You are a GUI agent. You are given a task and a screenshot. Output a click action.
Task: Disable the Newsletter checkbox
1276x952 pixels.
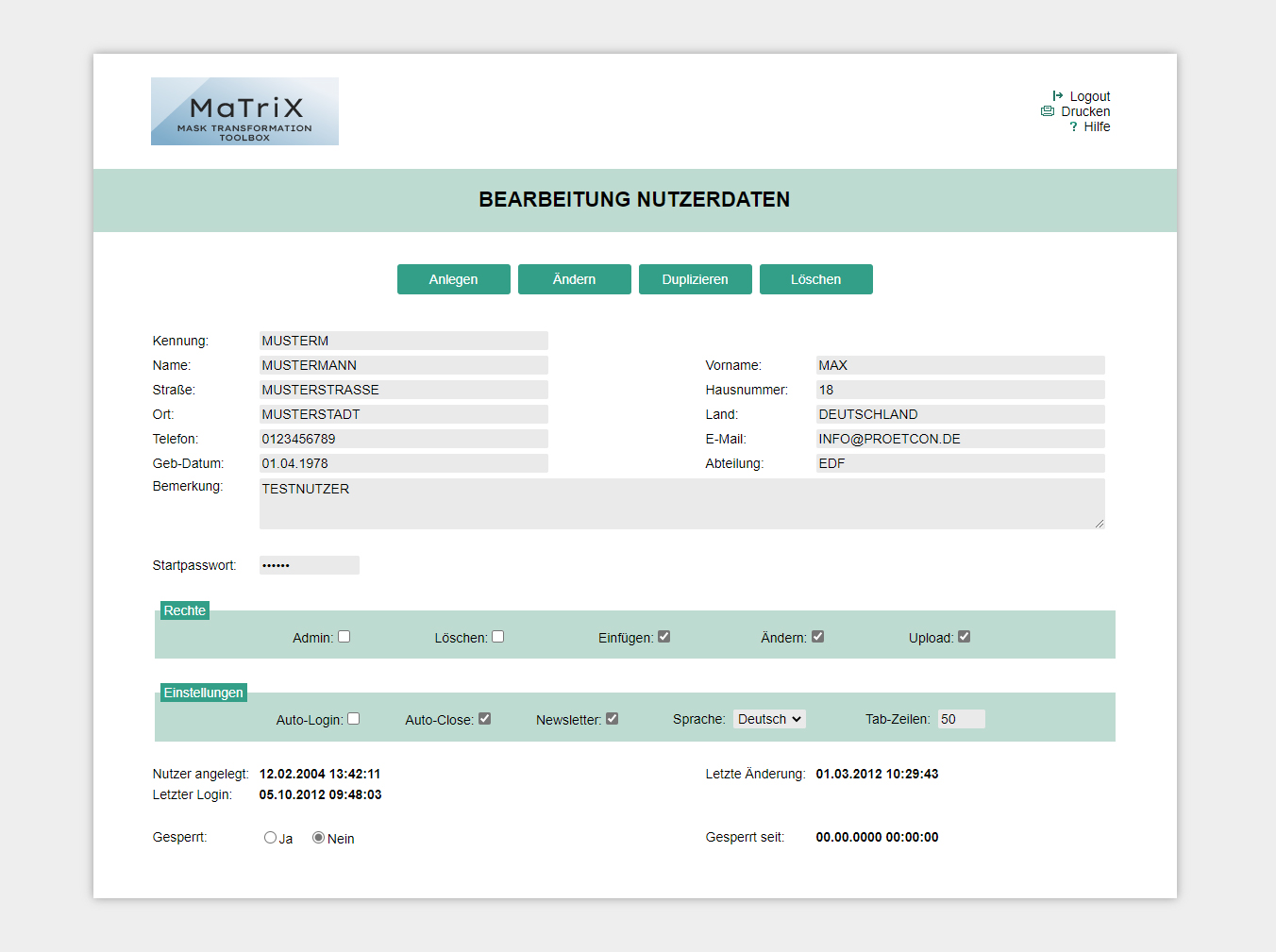[613, 719]
